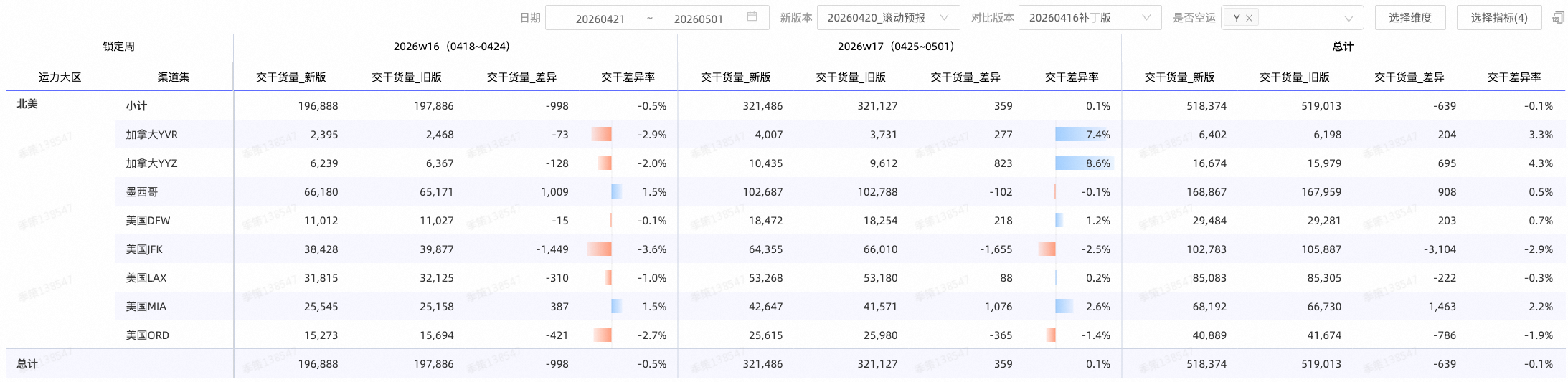The width and height of the screenshot is (1568, 382).
Task: Select the 美国JFK row label
Action: (144, 249)
